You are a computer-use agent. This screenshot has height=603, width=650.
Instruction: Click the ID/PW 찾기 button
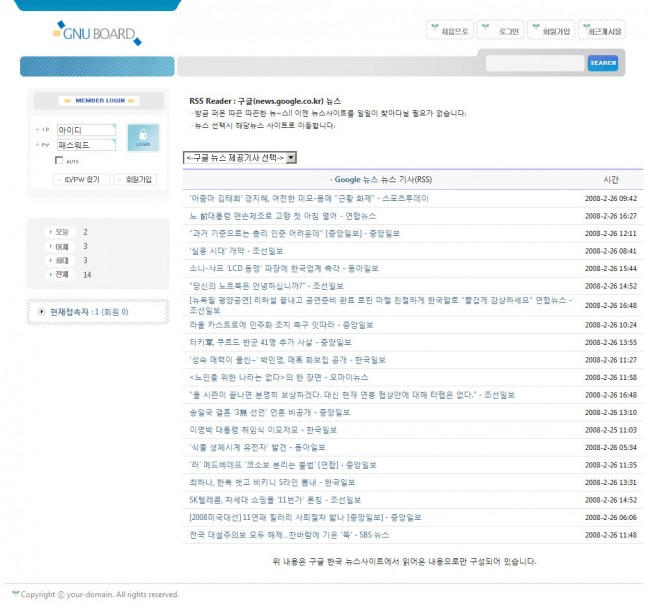80,179
